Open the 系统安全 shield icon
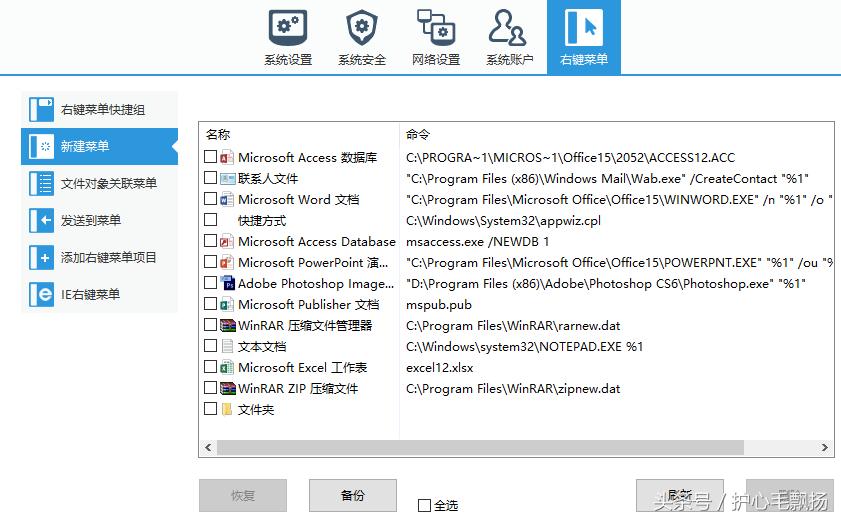This screenshot has height=519, width=841. tap(362, 28)
